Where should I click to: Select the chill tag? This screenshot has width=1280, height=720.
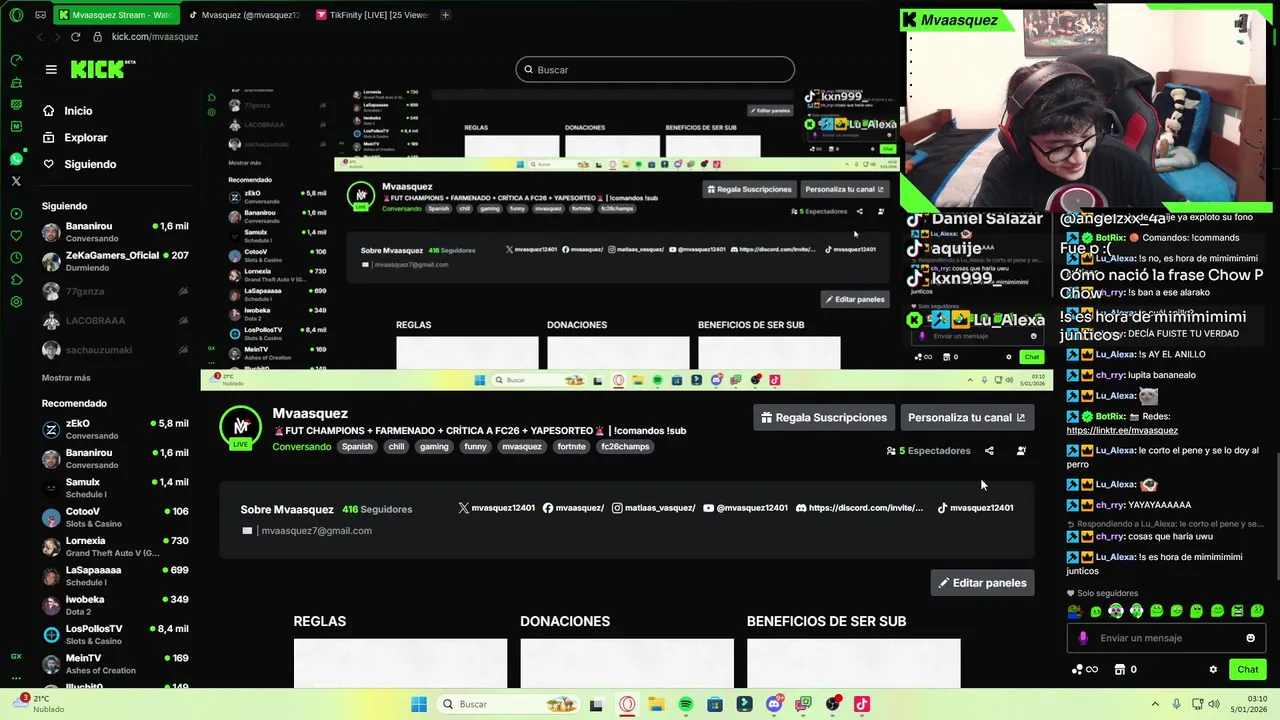coord(396,447)
